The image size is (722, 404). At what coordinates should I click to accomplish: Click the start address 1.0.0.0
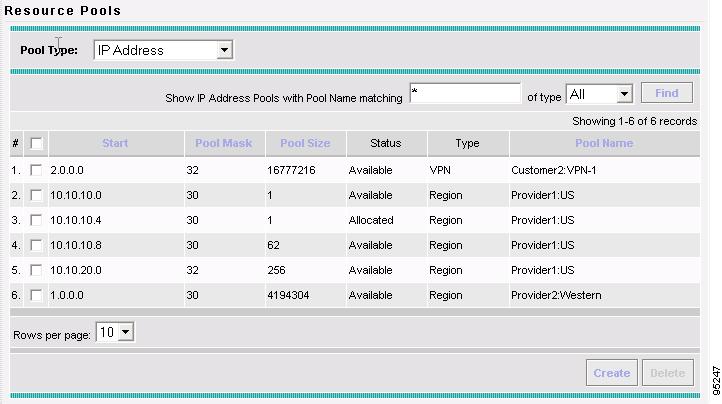click(x=67, y=295)
